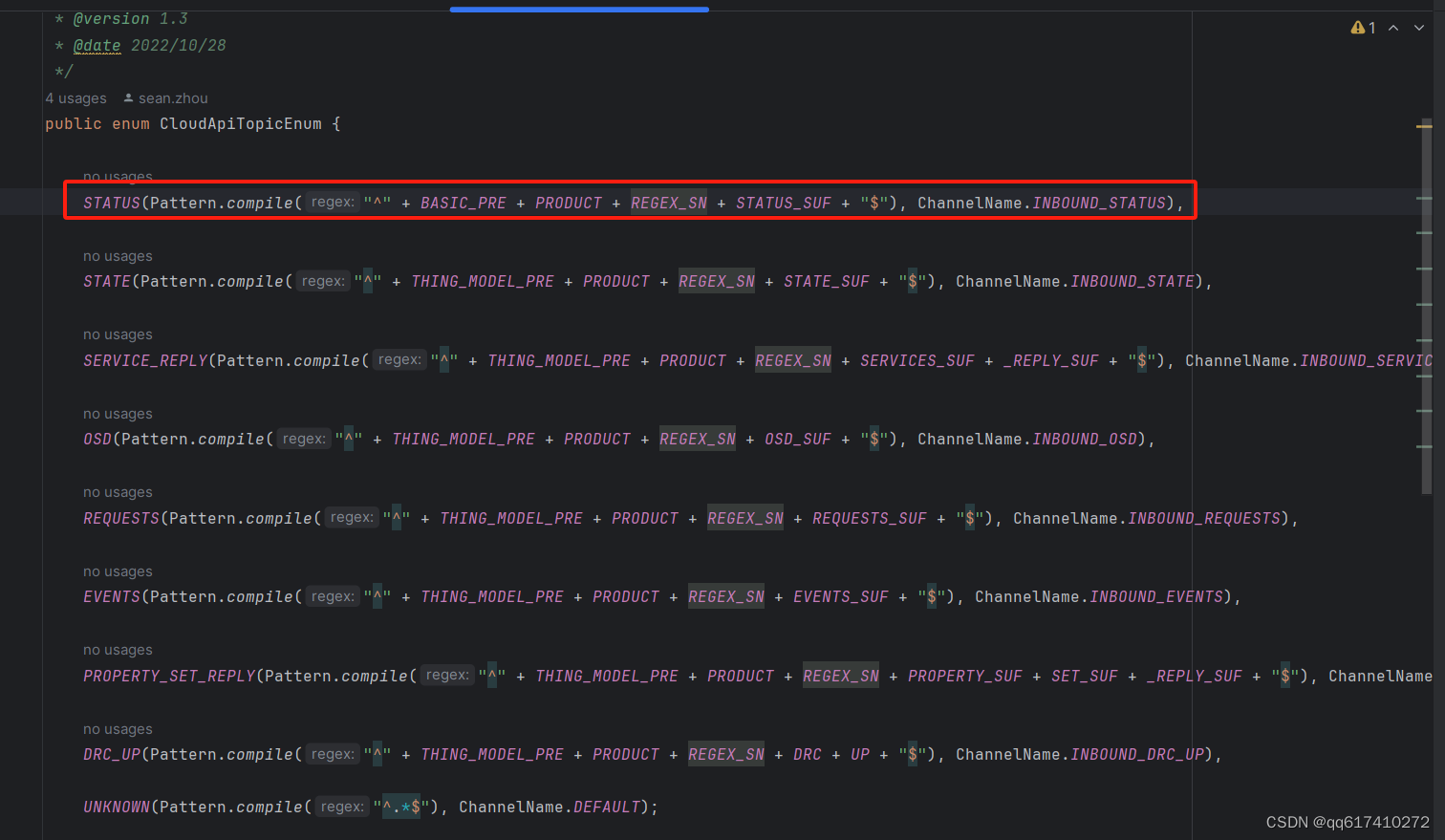This screenshot has width=1445, height=840.
Task: Click the SERVICE_REPLY enum constant
Action: pyautogui.click(x=145, y=360)
